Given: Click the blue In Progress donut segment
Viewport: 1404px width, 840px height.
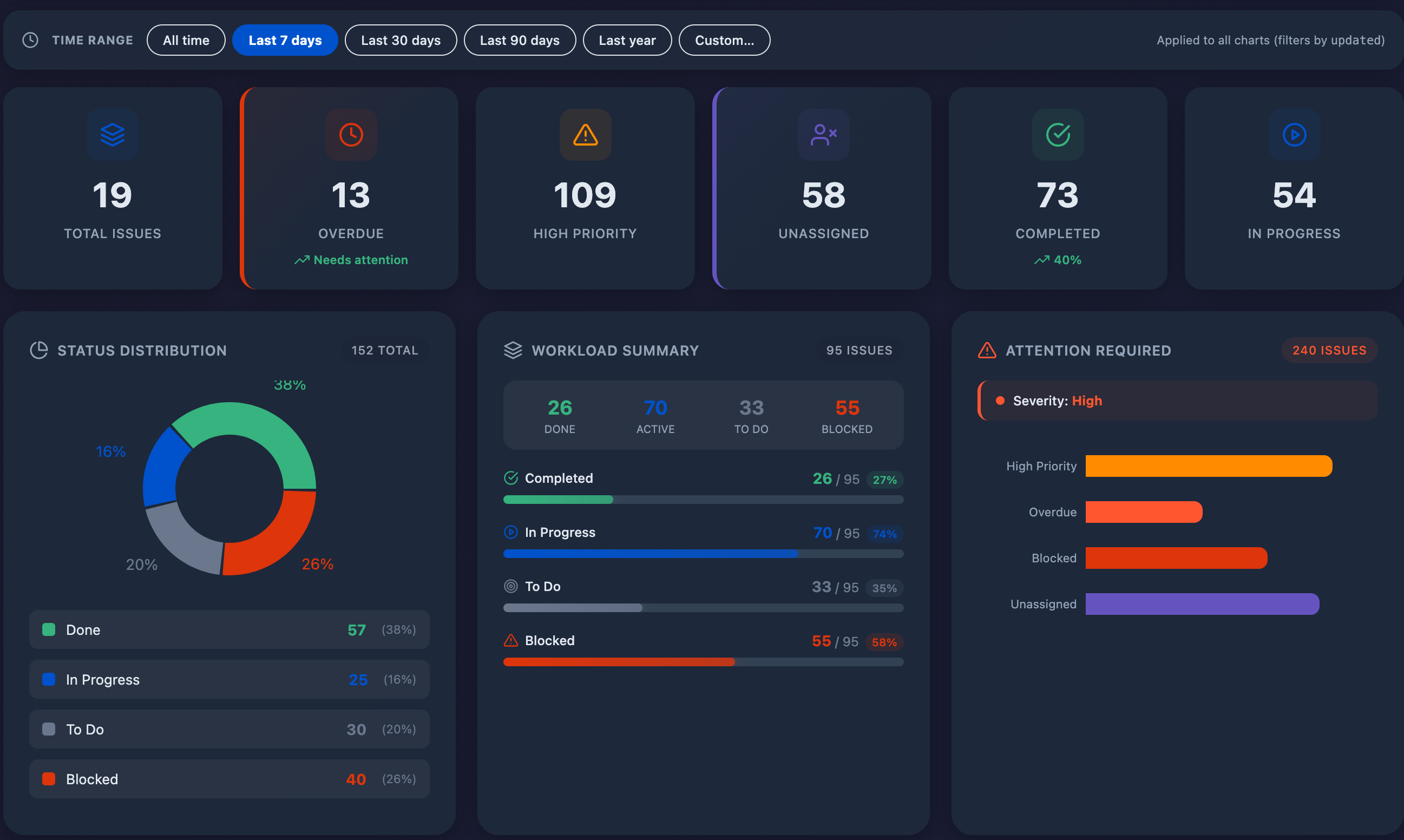Looking at the screenshot, I should point(164,469).
